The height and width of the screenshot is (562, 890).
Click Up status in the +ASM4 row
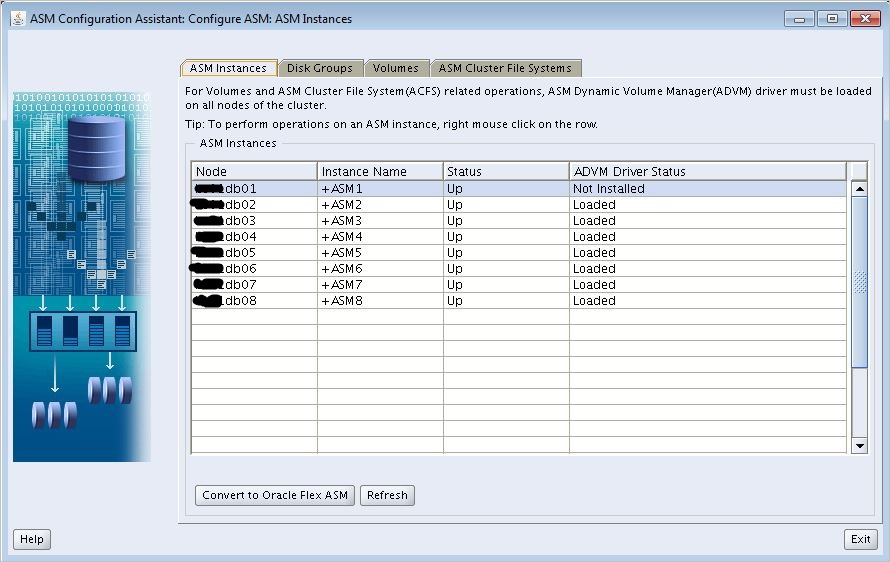506,236
